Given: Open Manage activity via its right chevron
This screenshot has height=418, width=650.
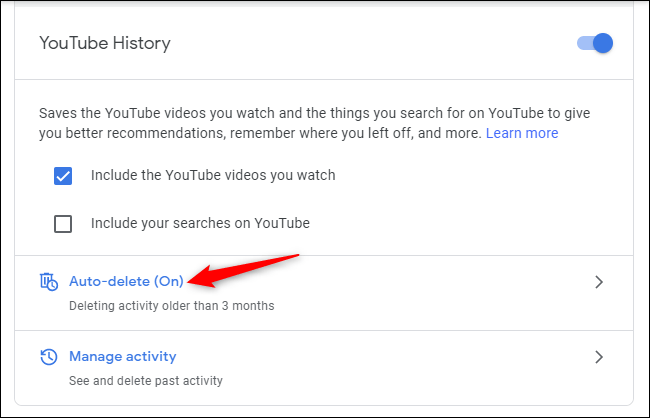Looking at the screenshot, I should pos(599,357).
